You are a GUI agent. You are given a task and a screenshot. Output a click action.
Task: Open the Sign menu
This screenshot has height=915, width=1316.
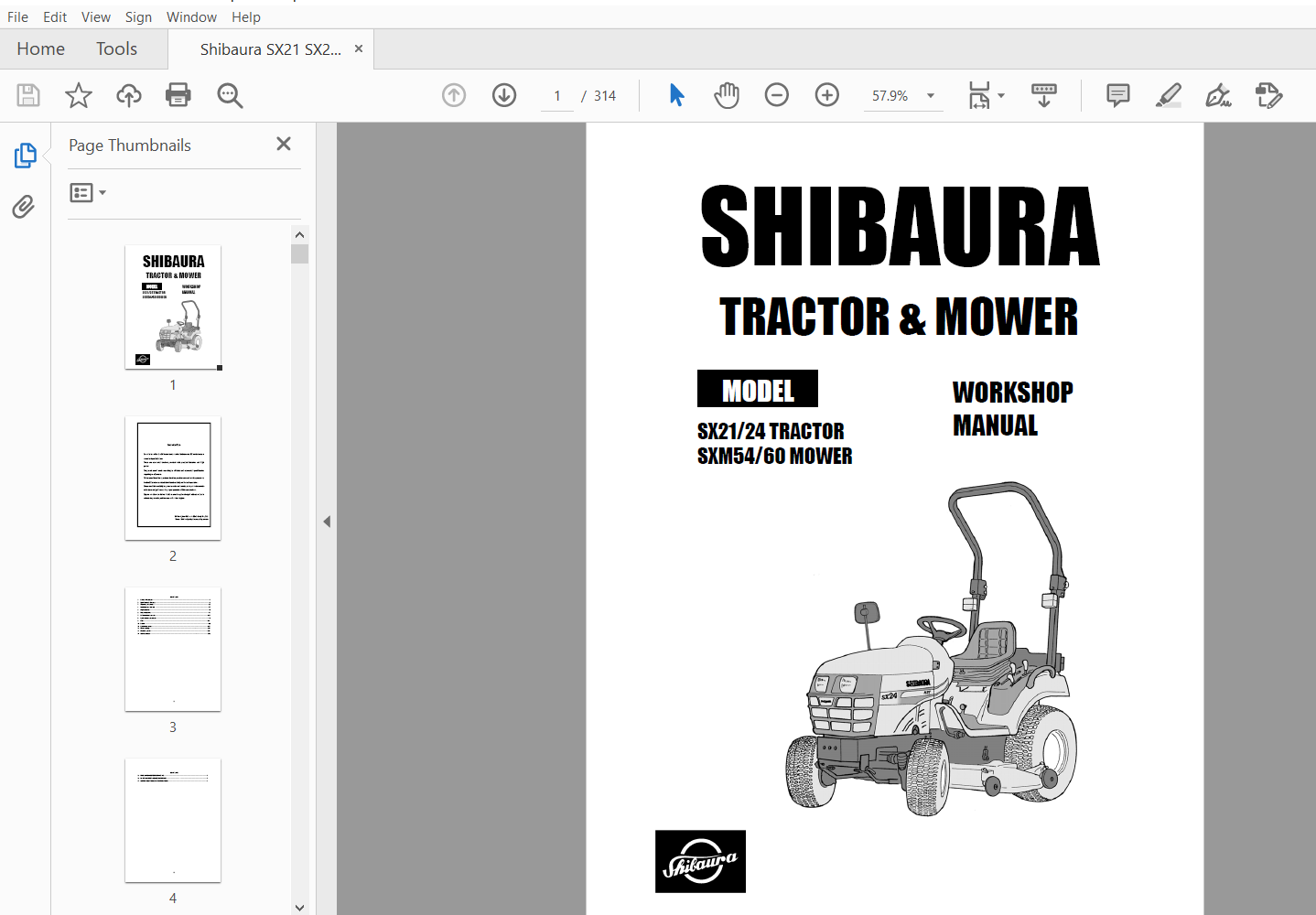click(138, 16)
